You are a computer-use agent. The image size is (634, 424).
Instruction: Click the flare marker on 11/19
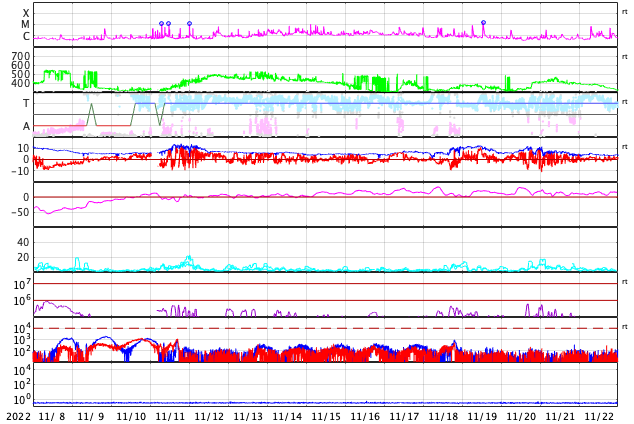(483, 23)
